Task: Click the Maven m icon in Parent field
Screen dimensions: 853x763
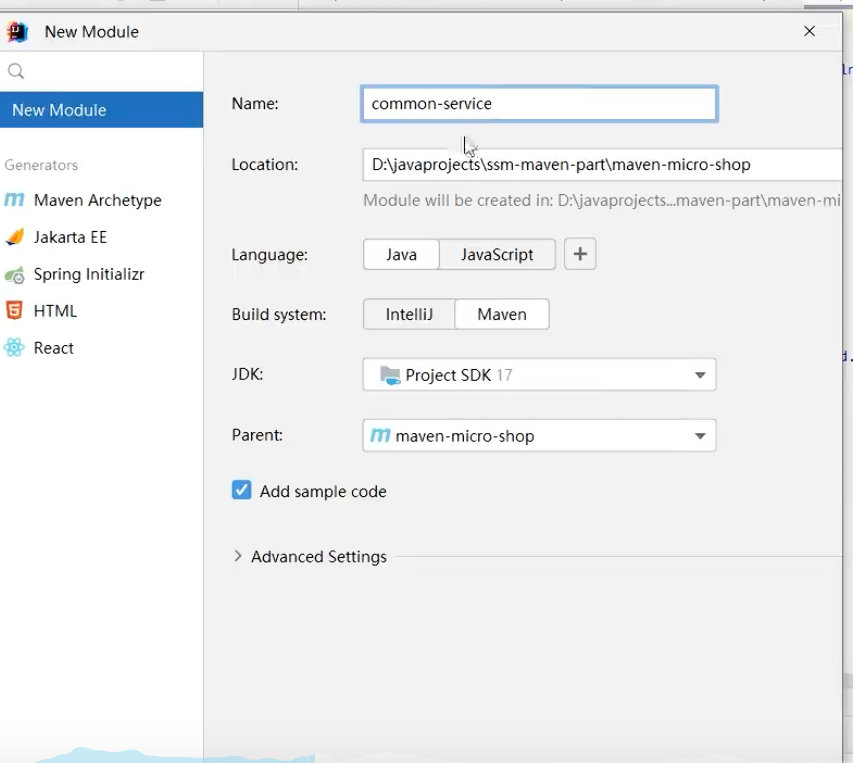Action: point(380,436)
